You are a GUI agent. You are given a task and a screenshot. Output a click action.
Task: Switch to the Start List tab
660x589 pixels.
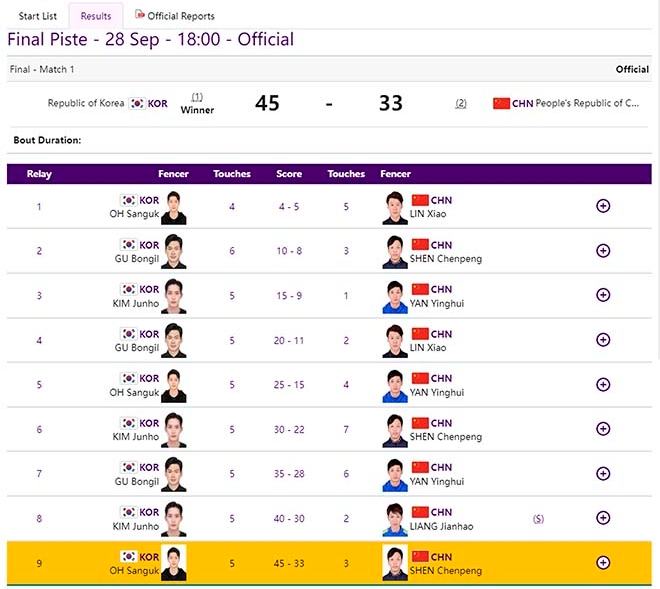pos(37,16)
